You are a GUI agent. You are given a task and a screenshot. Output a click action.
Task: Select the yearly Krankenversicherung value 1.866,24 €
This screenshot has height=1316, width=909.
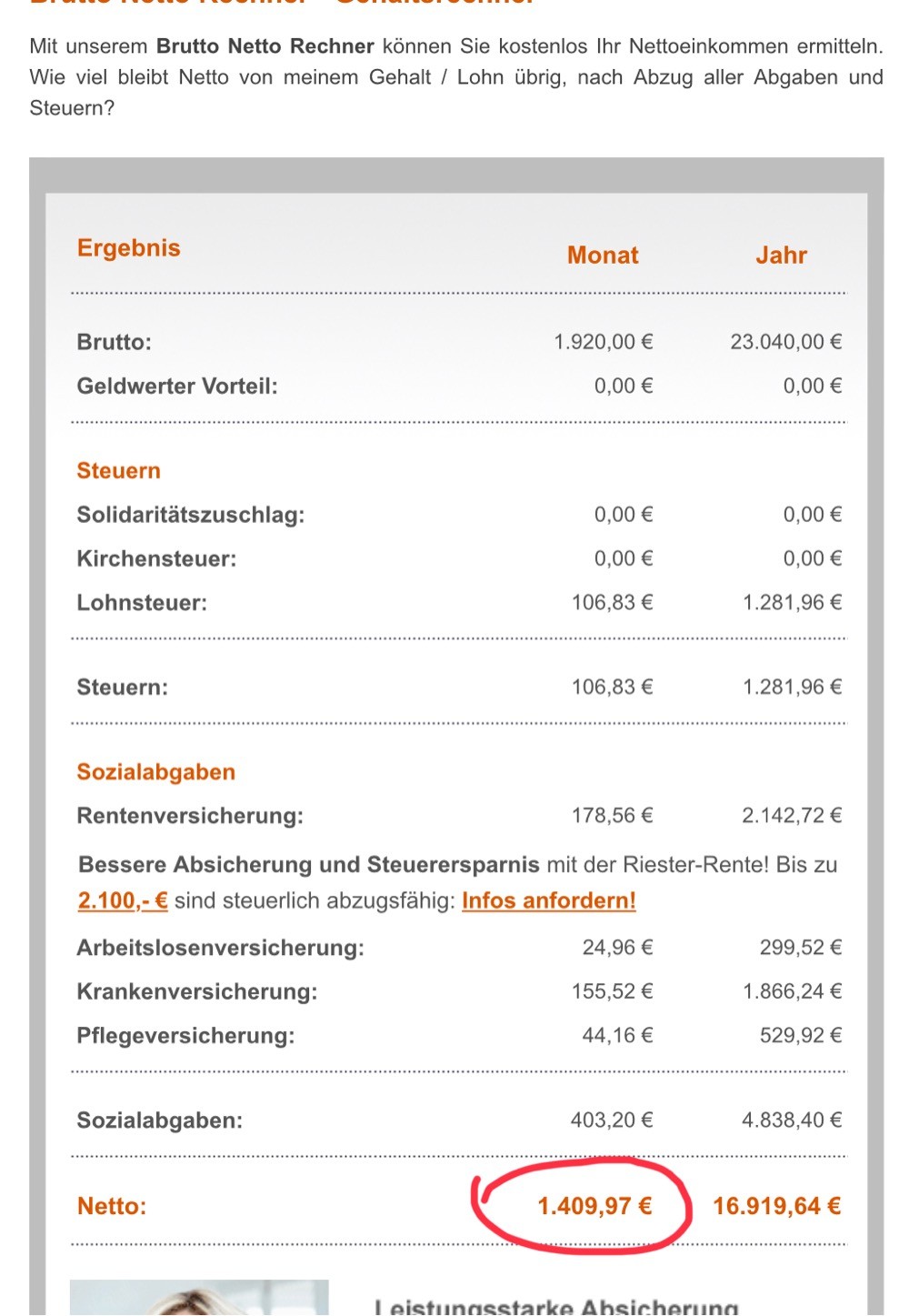point(792,991)
